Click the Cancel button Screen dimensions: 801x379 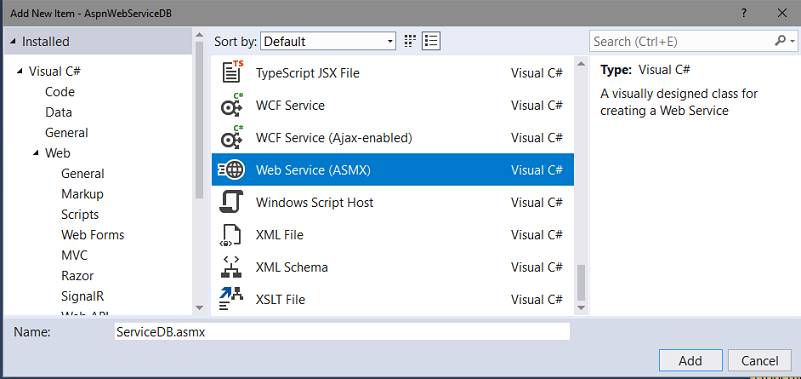tap(760, 361)
